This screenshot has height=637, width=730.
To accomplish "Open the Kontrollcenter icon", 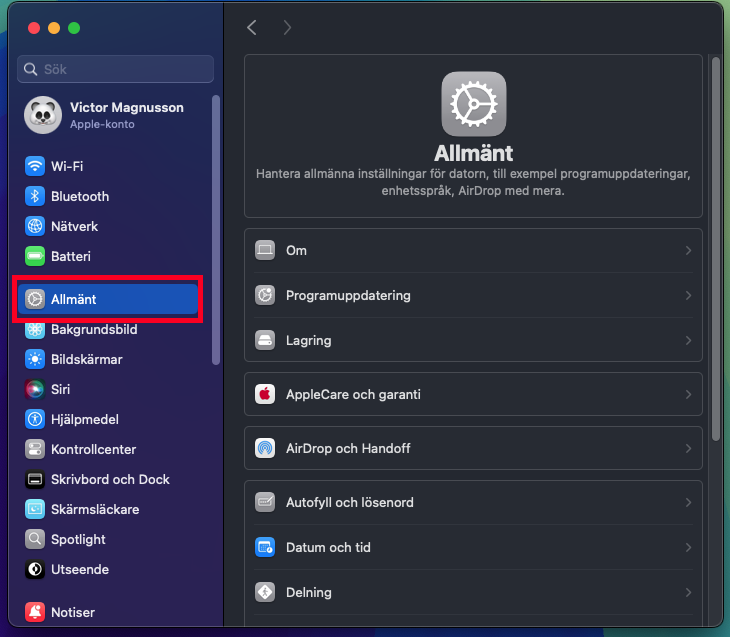I will tap(35, 449).
